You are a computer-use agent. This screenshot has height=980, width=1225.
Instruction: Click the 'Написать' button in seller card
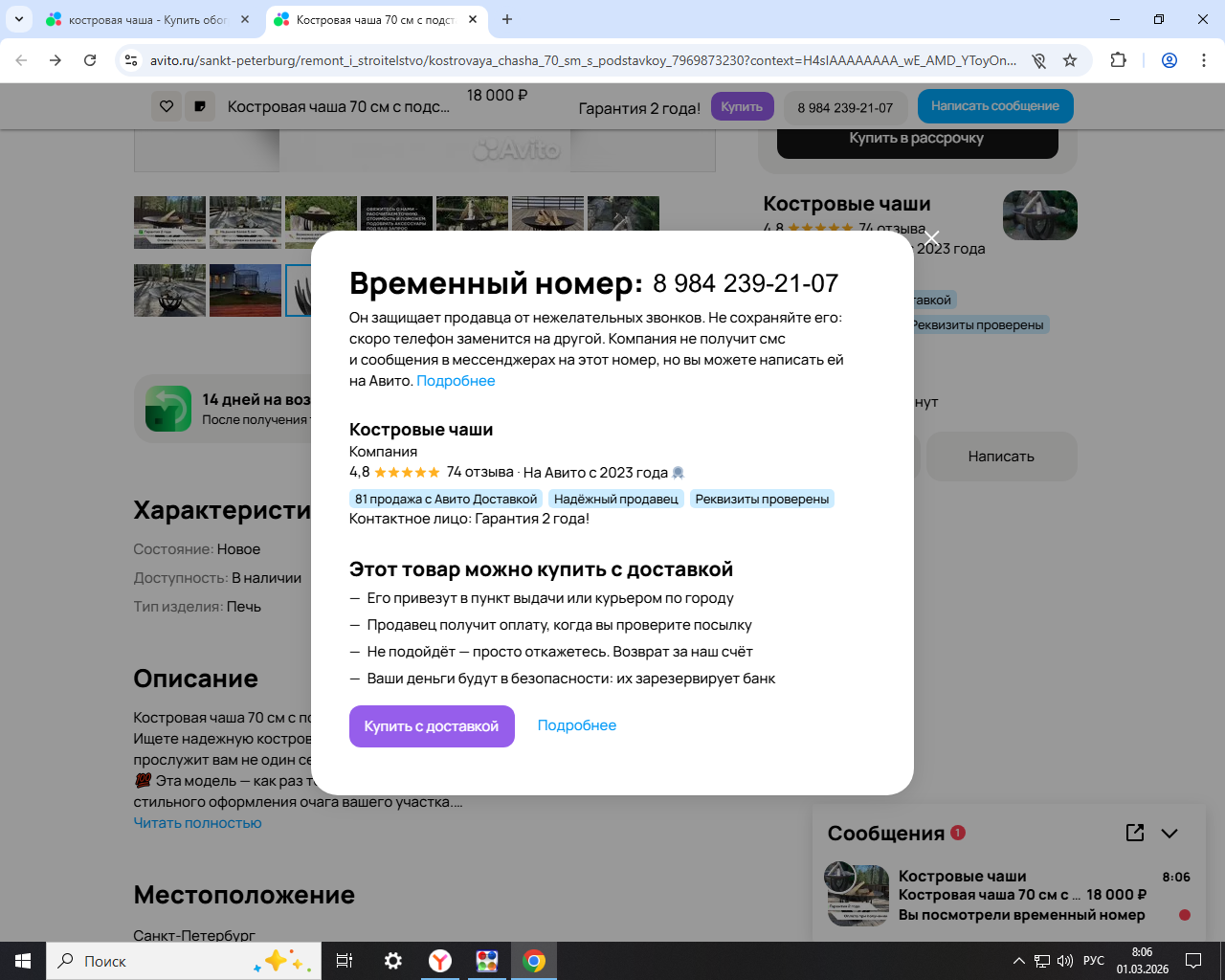coord(1001,457)
